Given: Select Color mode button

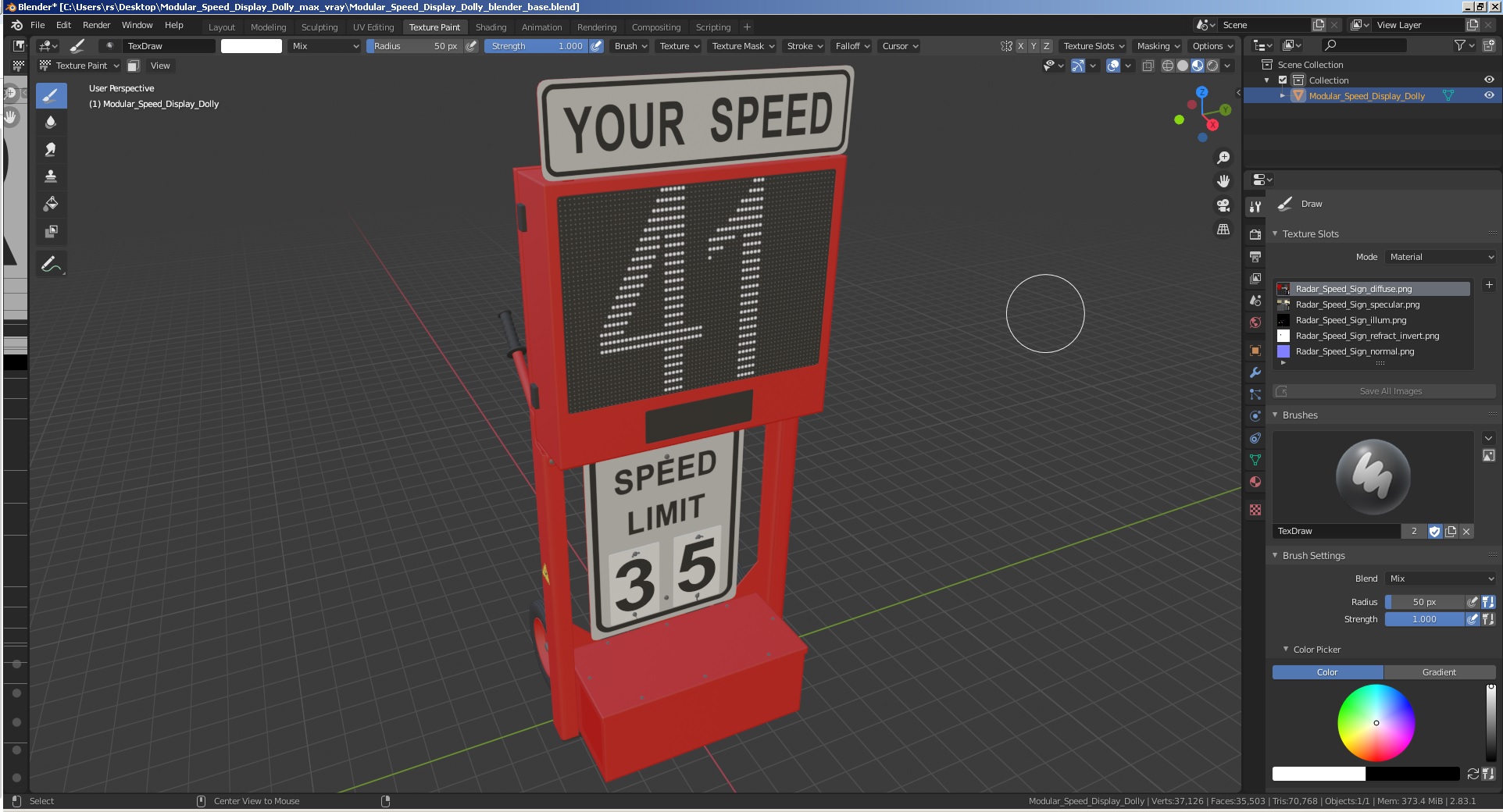Looking at the screenshot, I should pyautogui.click(x=1327, y=672).
